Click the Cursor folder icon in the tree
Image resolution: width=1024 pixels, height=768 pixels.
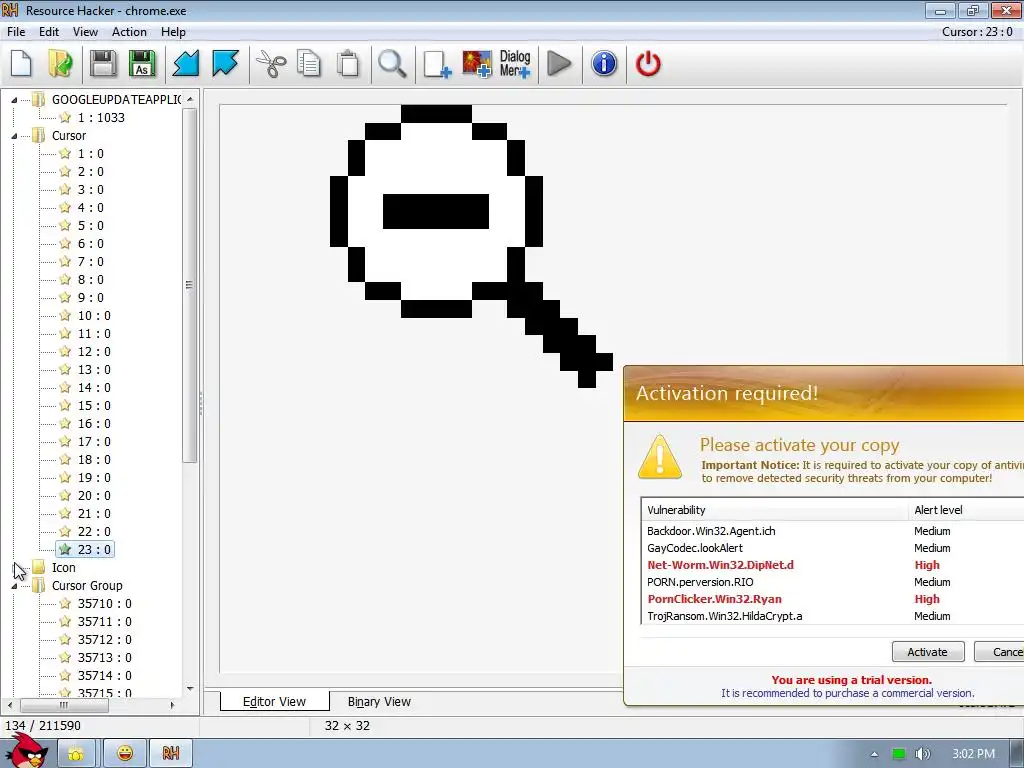(39, 135)
